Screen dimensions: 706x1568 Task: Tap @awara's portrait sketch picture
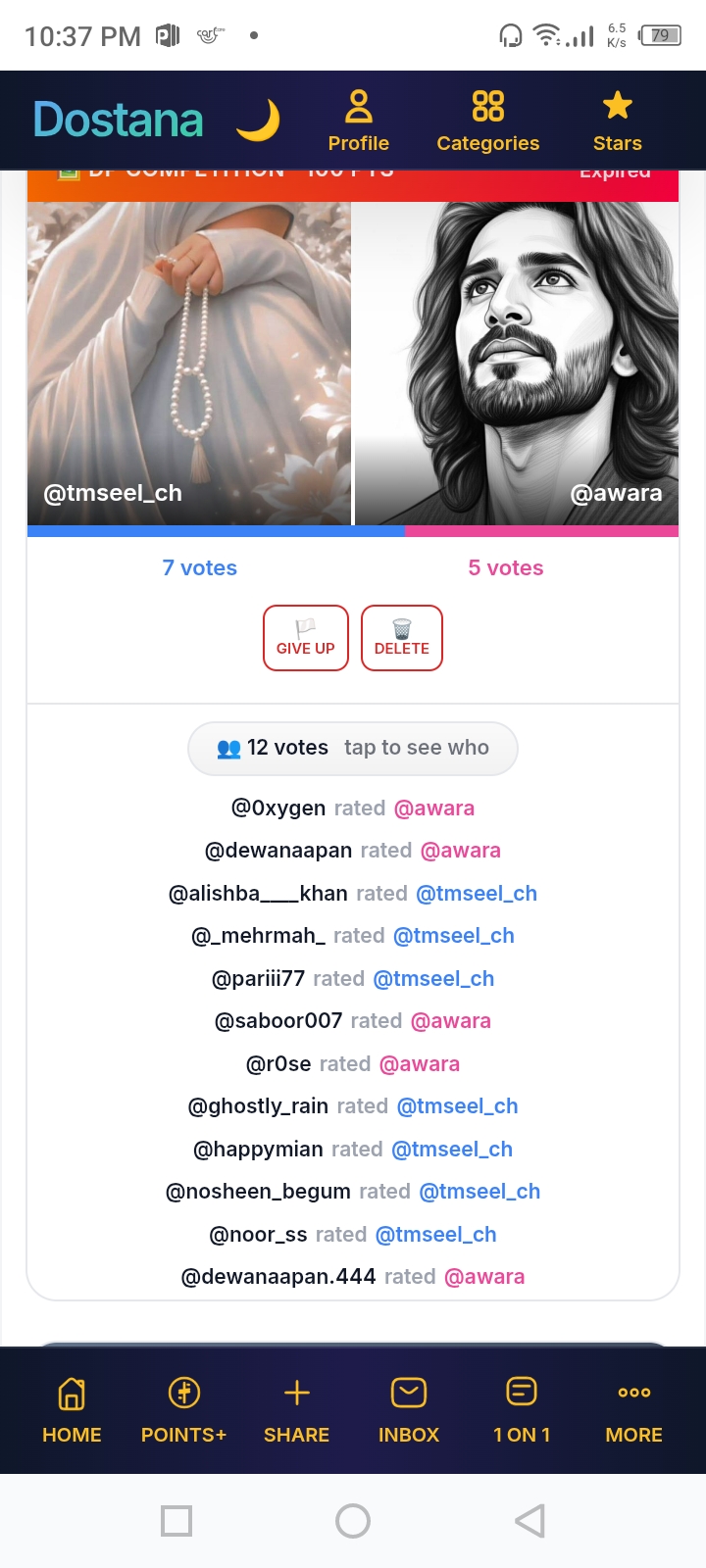(x=517, y=364)
